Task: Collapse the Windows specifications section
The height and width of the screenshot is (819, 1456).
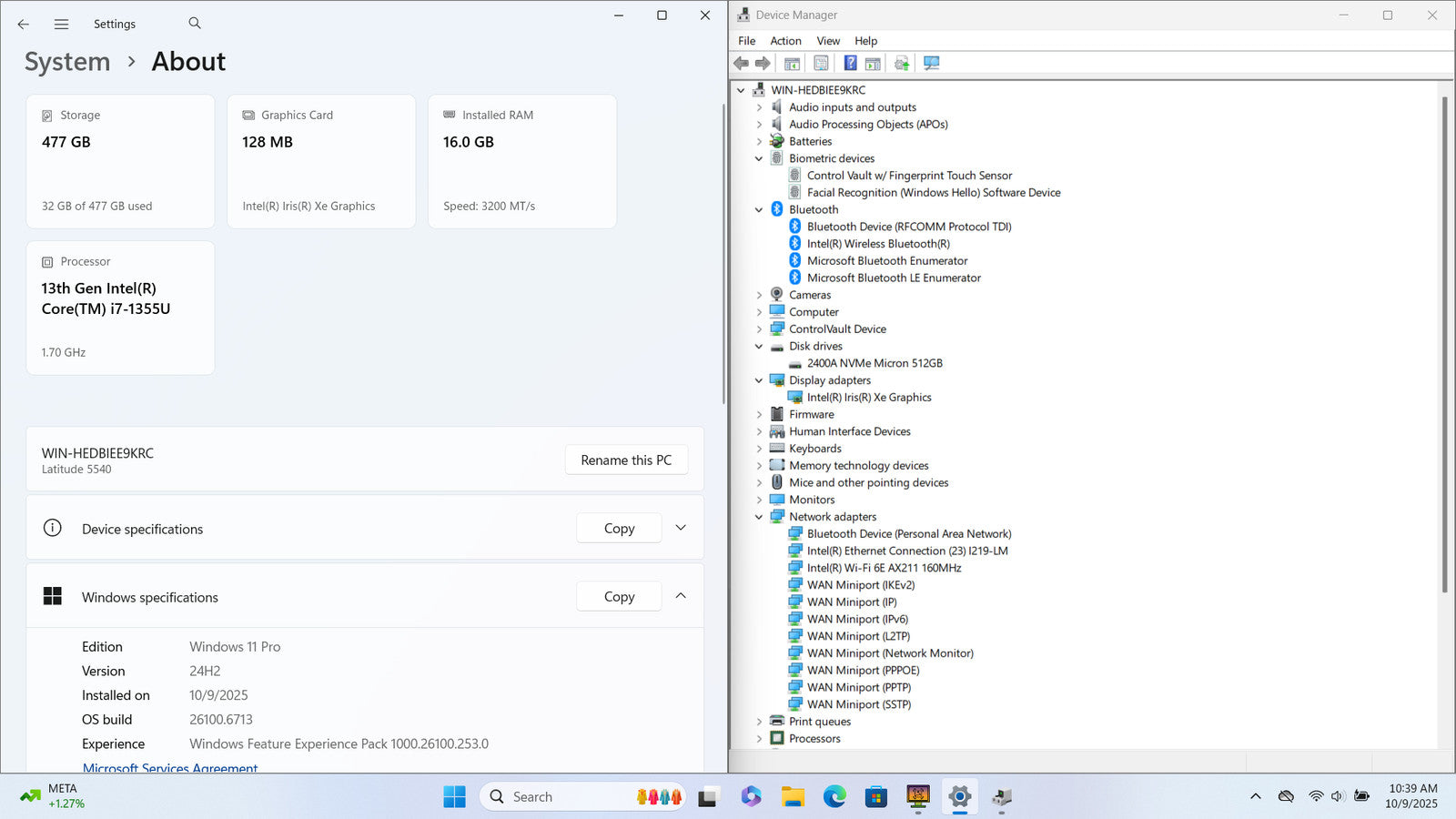Action: tap(681, 596)
